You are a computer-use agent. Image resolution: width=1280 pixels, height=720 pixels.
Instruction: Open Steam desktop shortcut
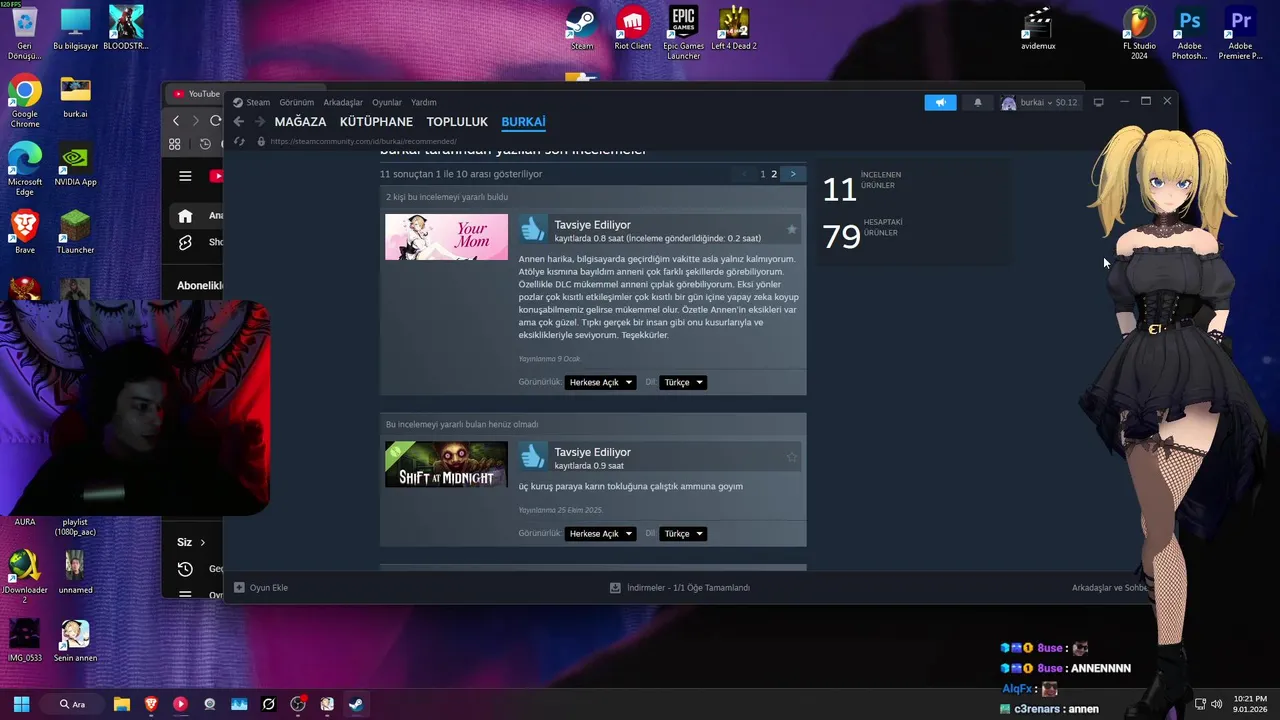[582, 28]
